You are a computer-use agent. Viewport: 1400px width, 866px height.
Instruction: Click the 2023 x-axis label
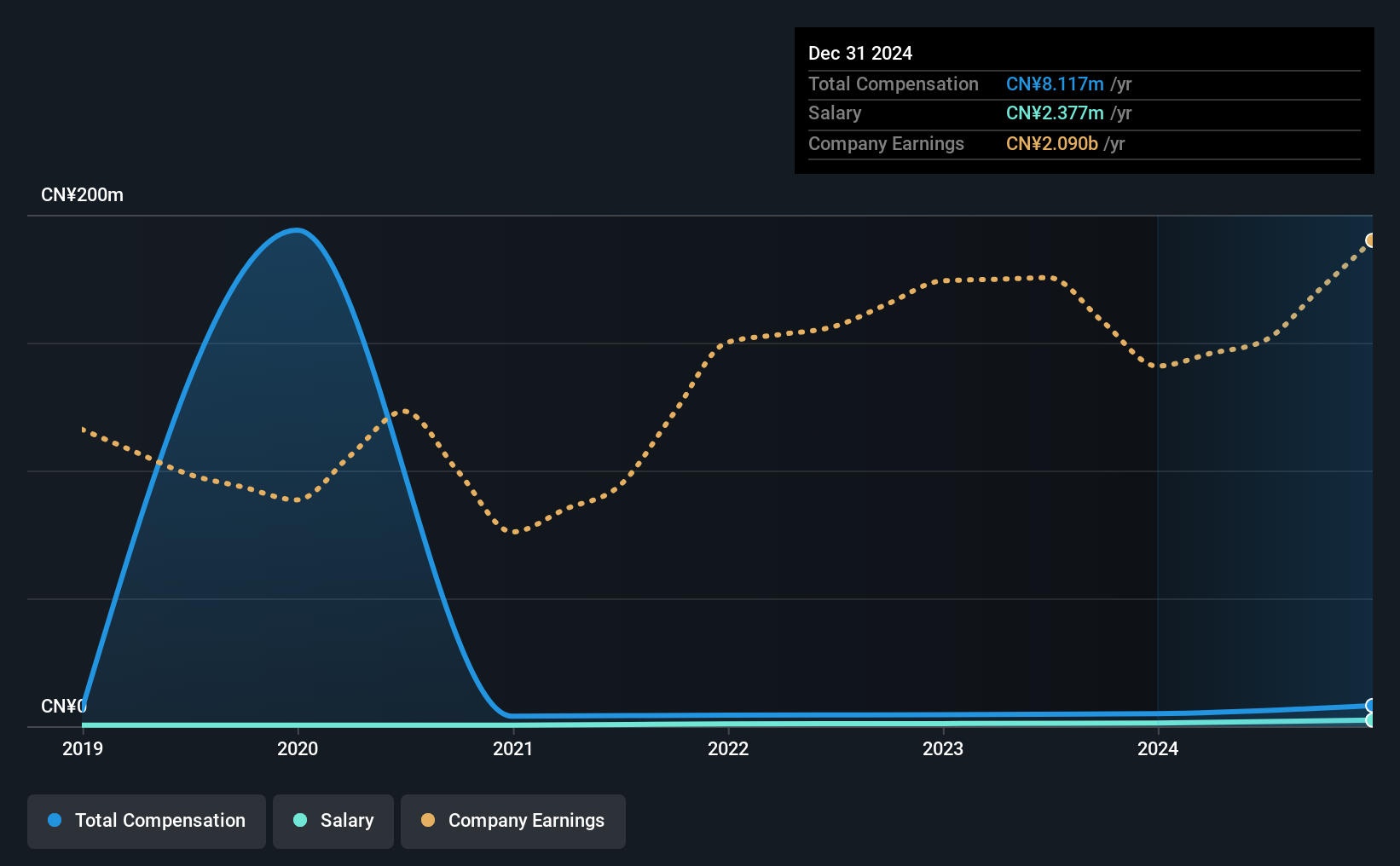943,748
